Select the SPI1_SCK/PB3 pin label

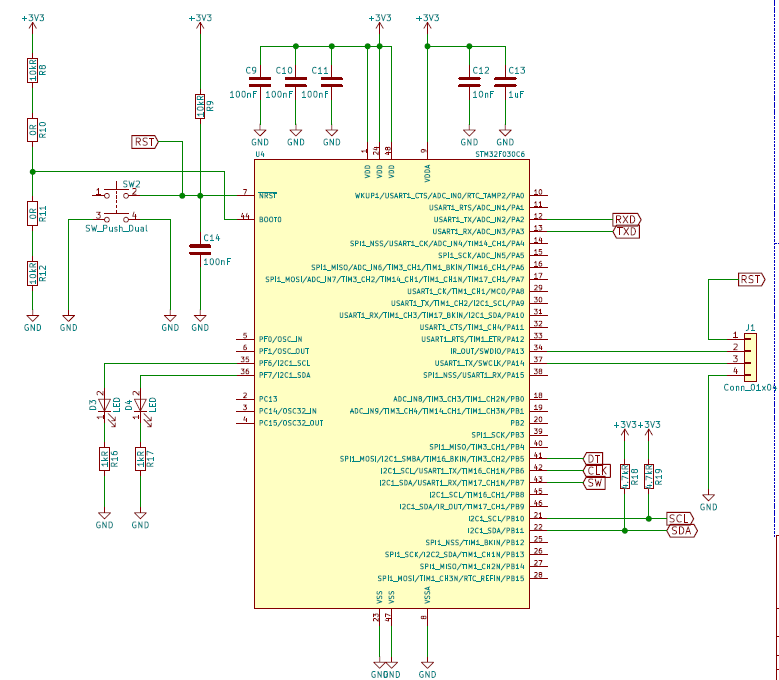(x=497, y=435)
